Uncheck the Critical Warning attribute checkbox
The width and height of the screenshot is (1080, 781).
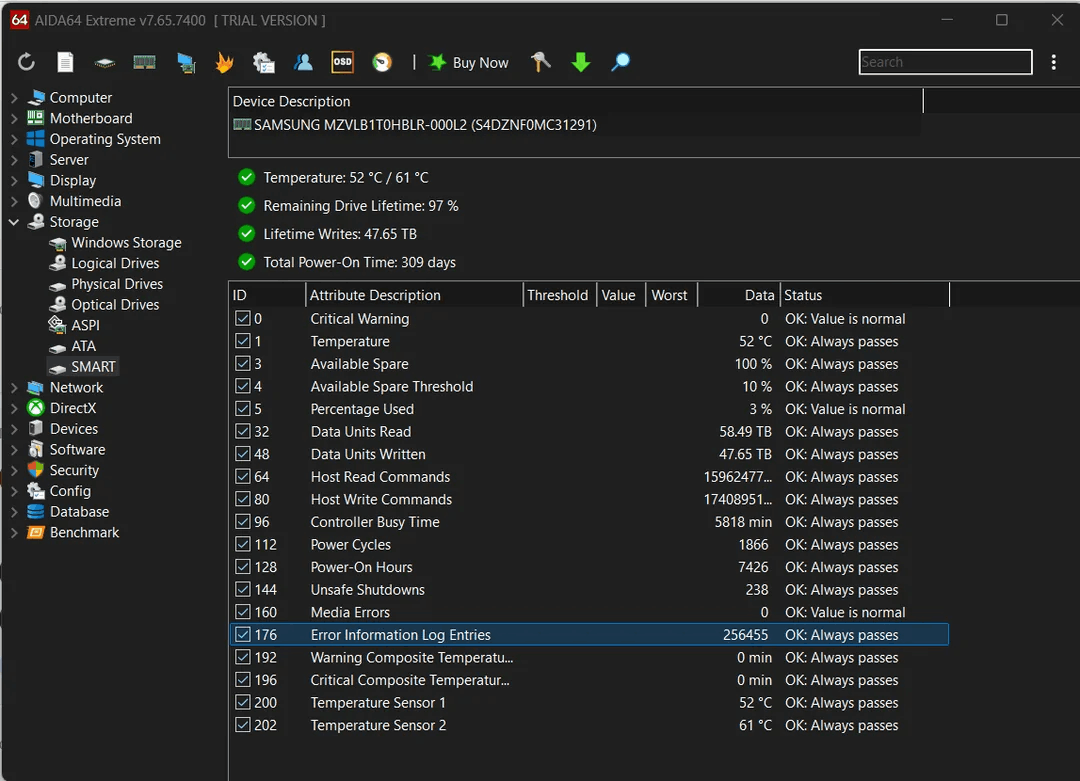point(242,319)
